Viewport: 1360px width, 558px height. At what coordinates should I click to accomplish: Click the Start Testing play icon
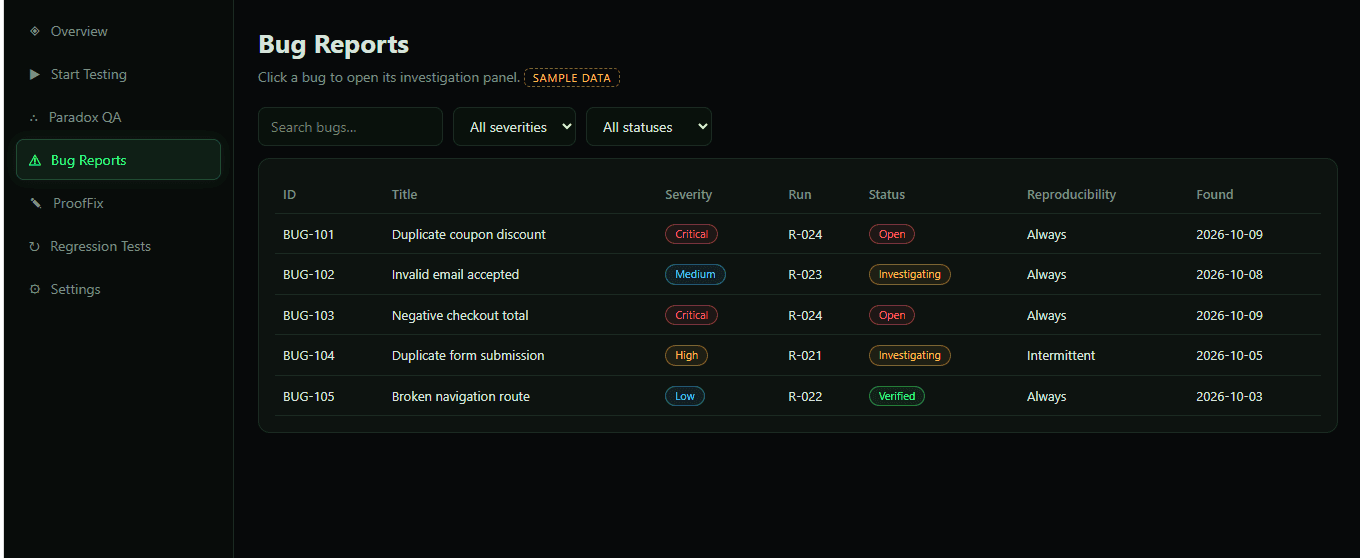(x=35, y=74)
